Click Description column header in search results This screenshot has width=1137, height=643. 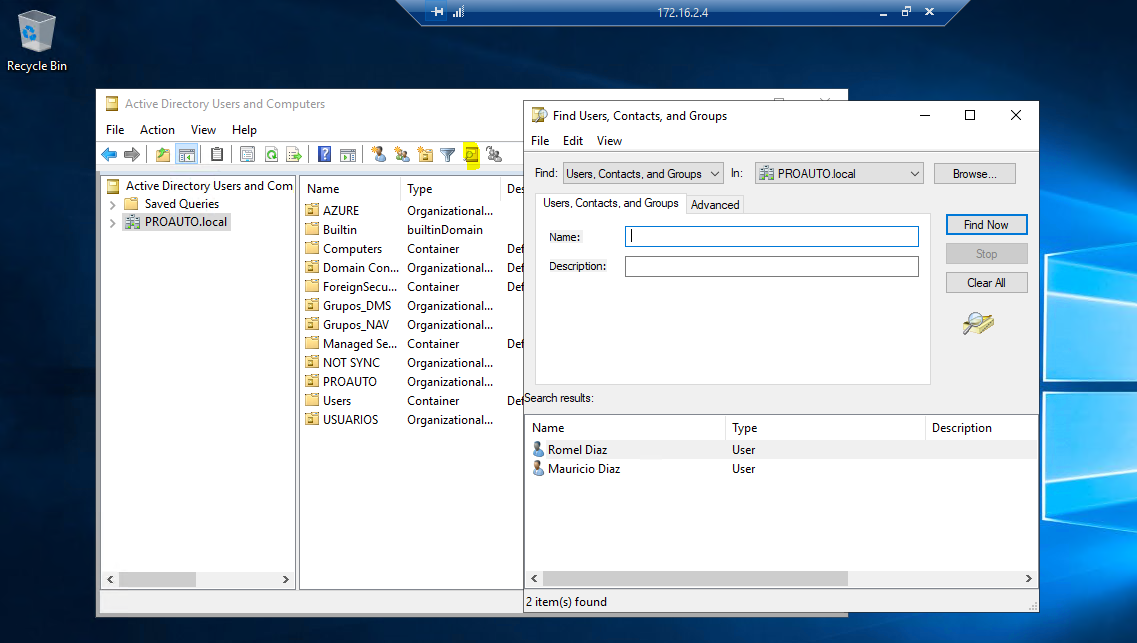click(981, 428)
